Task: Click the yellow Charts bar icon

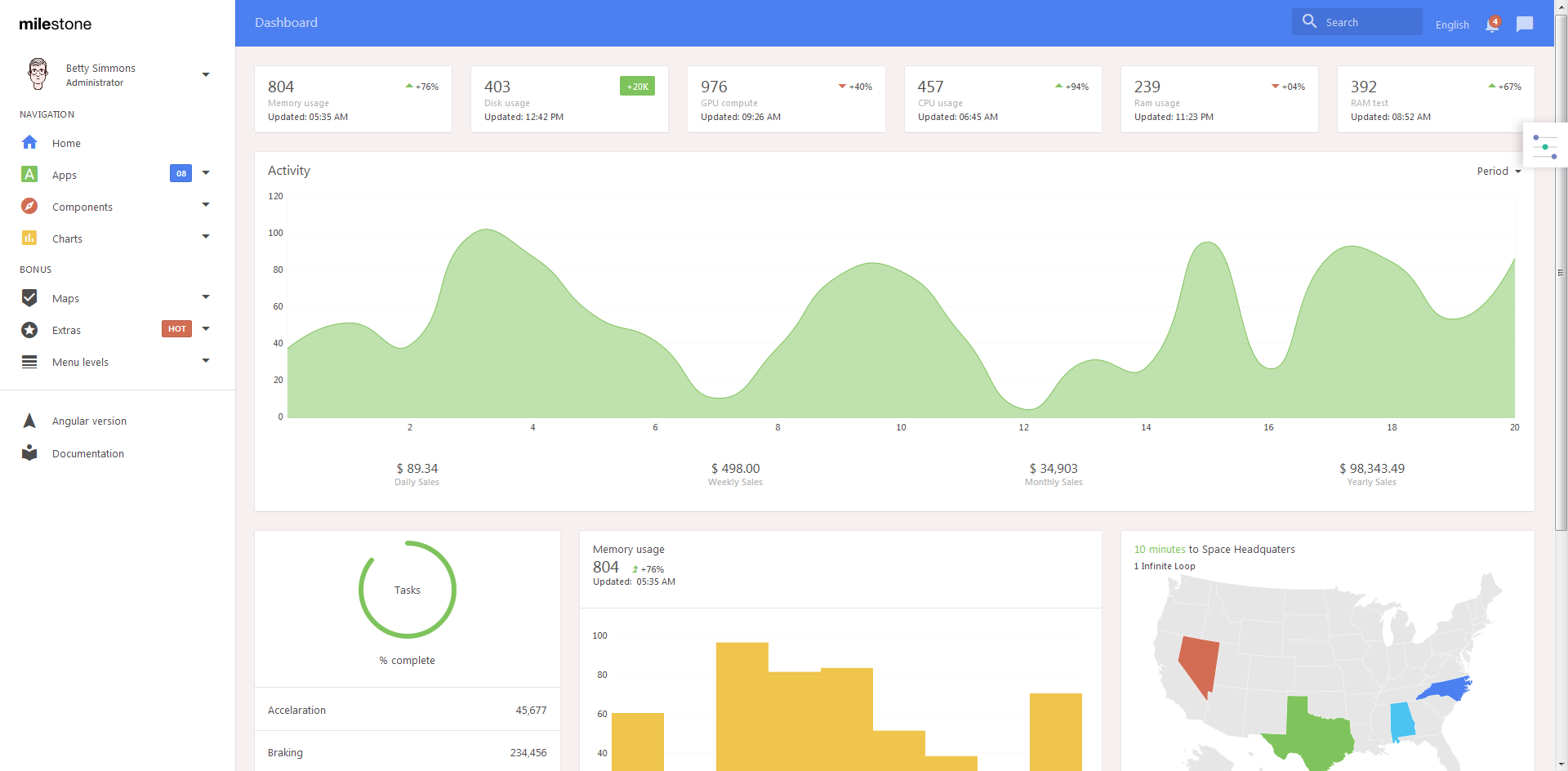Action: point(29,238)
